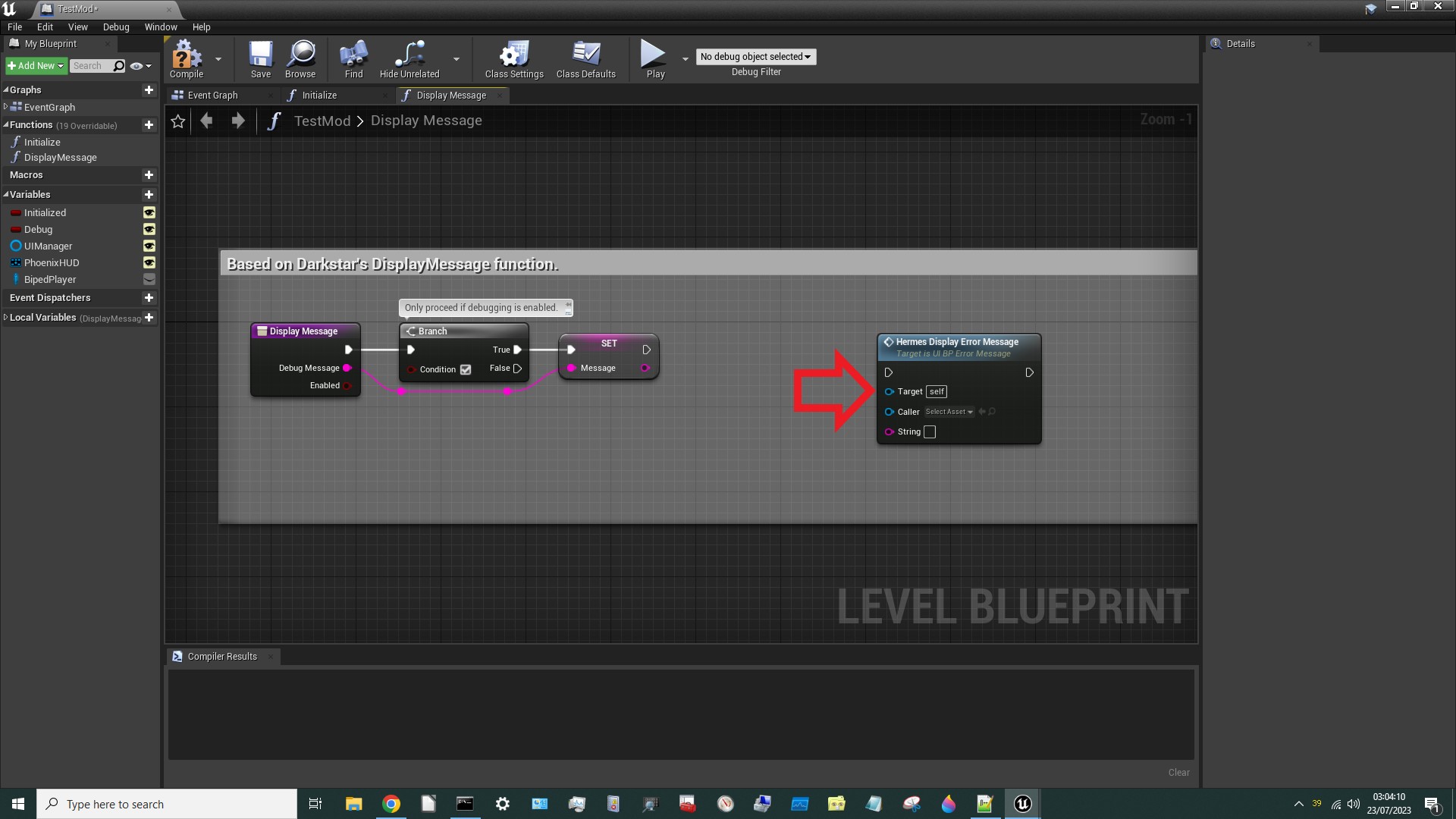The height and width of the screenshot is (819, 1456).
Task: Open Windows Settings from the taskbar
Action: [x=502, y=804]
